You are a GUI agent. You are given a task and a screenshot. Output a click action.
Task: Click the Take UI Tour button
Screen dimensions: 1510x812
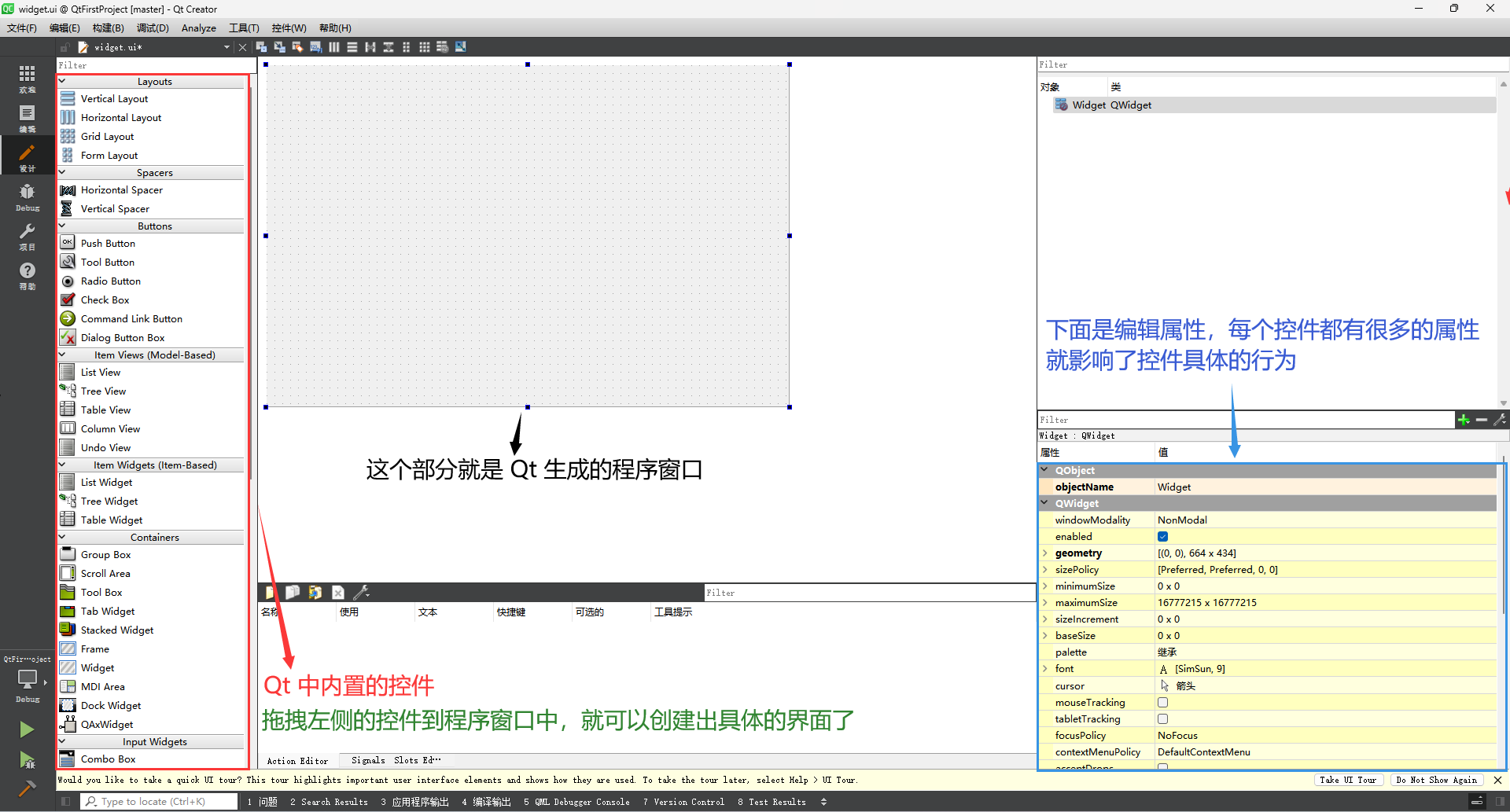tap(1348, 780)
